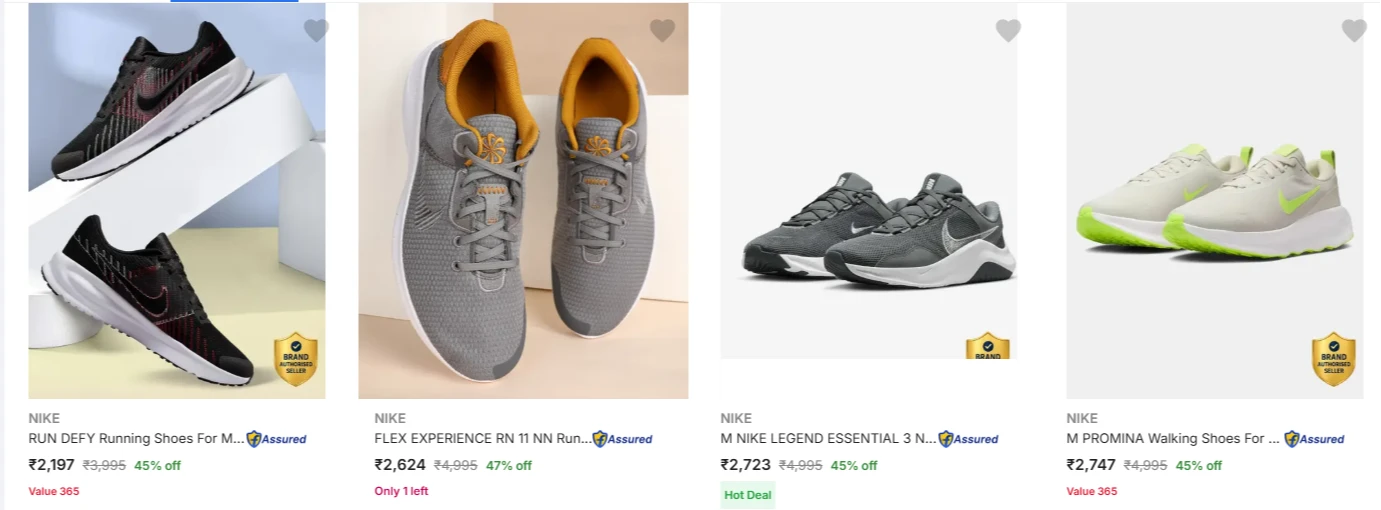Favorite the NIKE LEGEND ESSENTIAL 3 shoes via the heart icon
This screenshot has height=510, width=1381.
[1008, 31]
